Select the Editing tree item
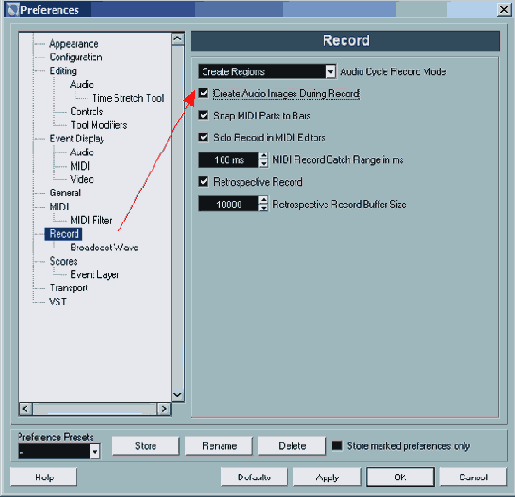The image size is (515, 497). [63, 71]
